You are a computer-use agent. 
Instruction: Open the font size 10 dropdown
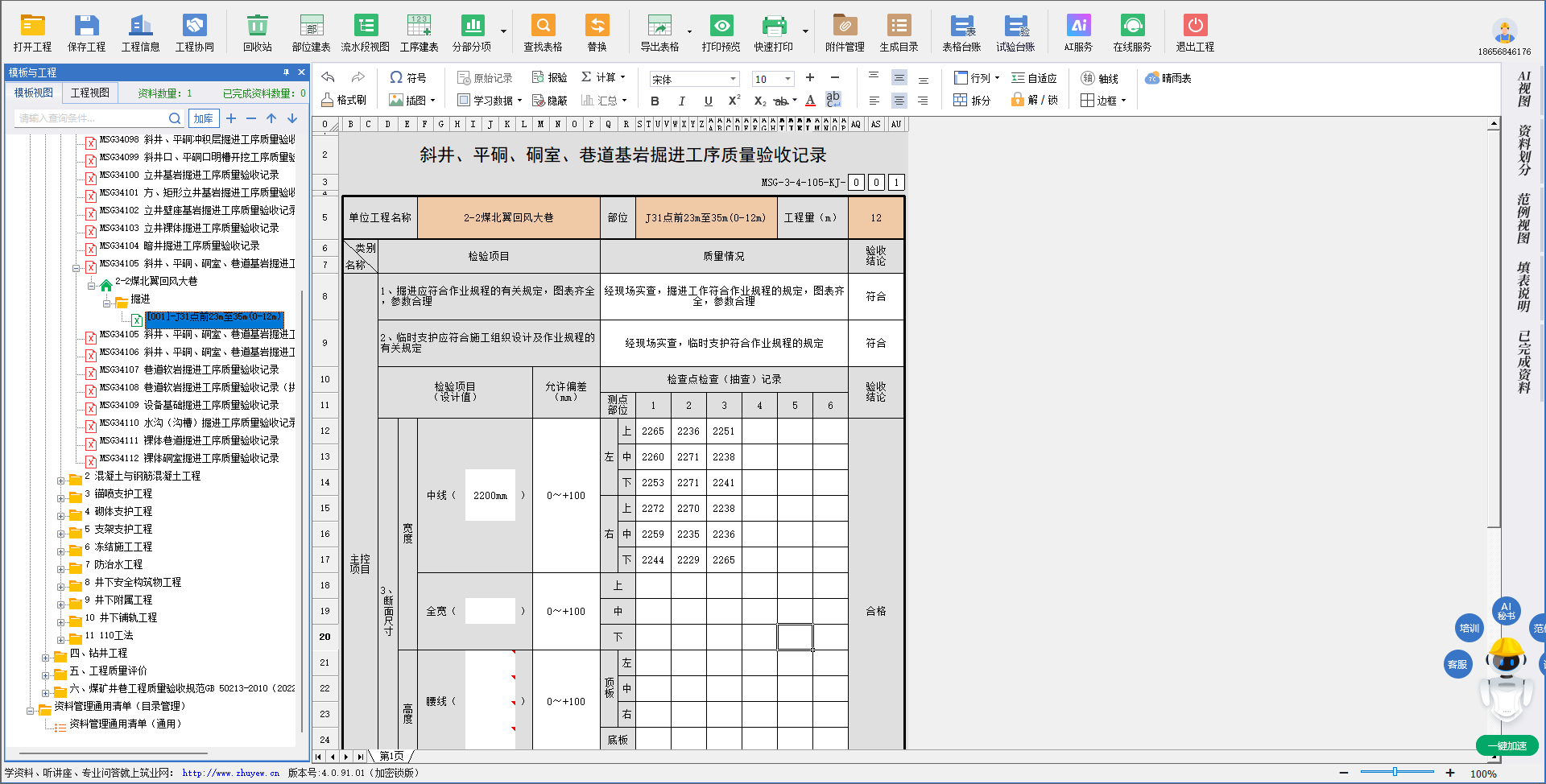(x=787, y=79)
